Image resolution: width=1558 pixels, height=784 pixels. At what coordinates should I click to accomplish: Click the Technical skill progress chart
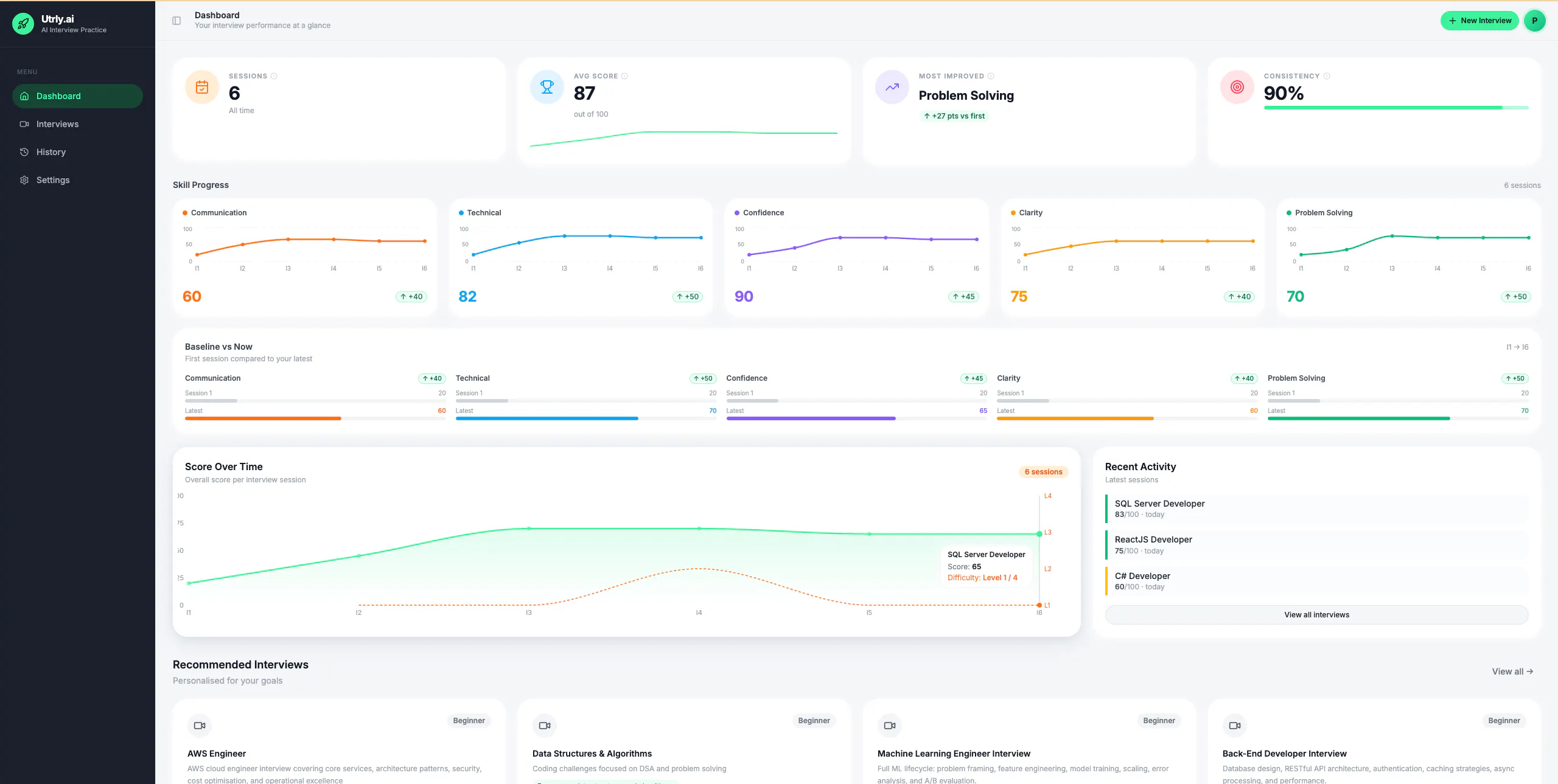581,248
